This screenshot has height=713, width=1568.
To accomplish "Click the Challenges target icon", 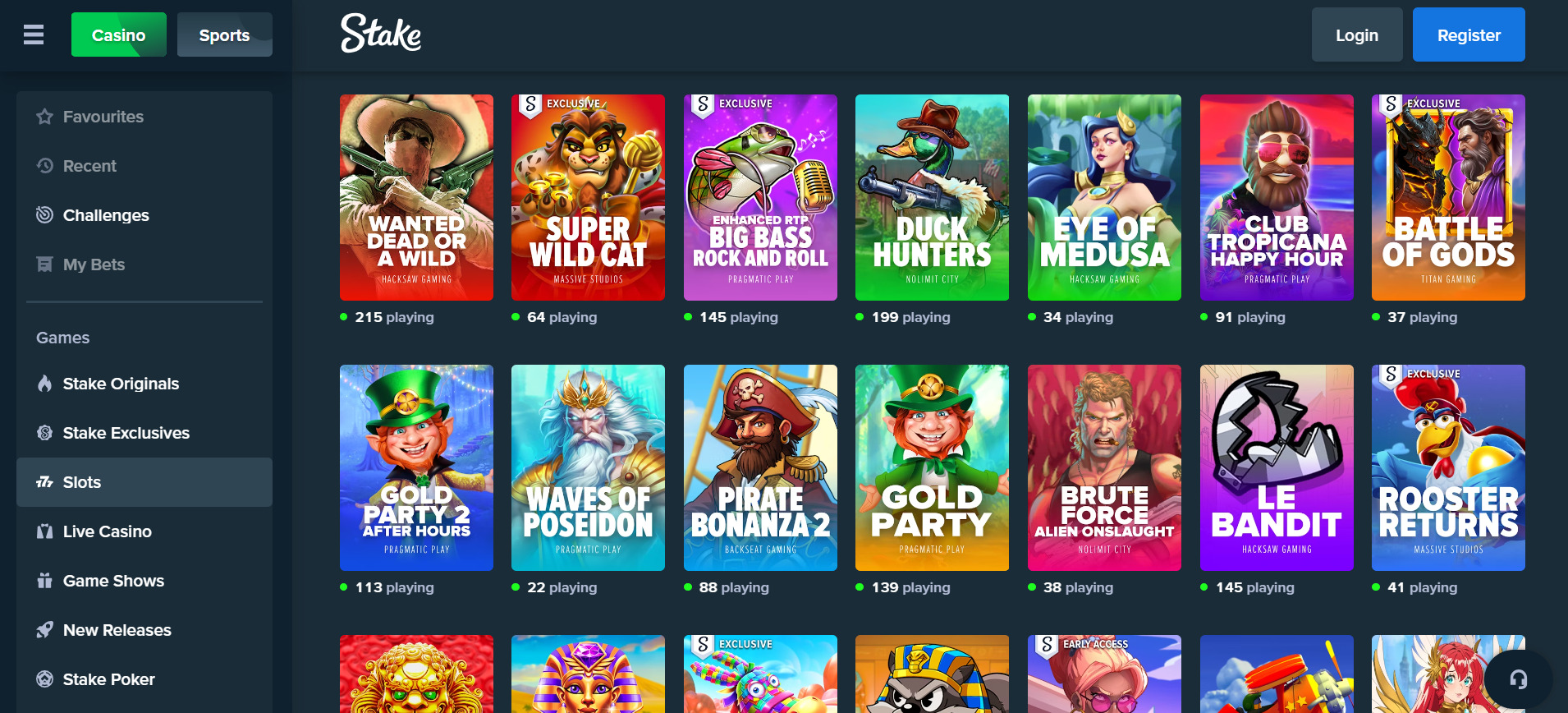I will click(44, 215).
